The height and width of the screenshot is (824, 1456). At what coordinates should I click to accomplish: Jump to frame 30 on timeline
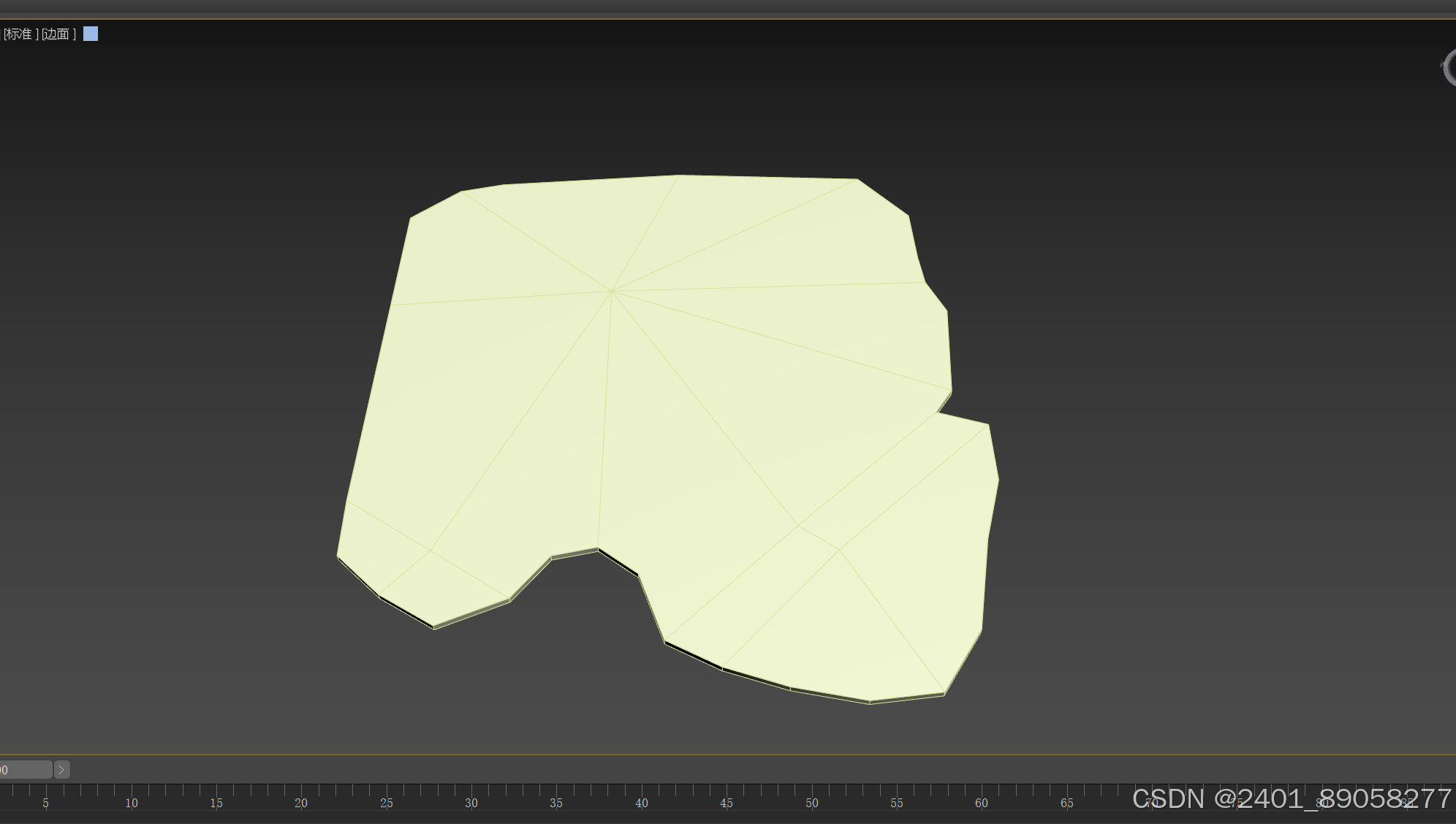[x=471, y=802]
